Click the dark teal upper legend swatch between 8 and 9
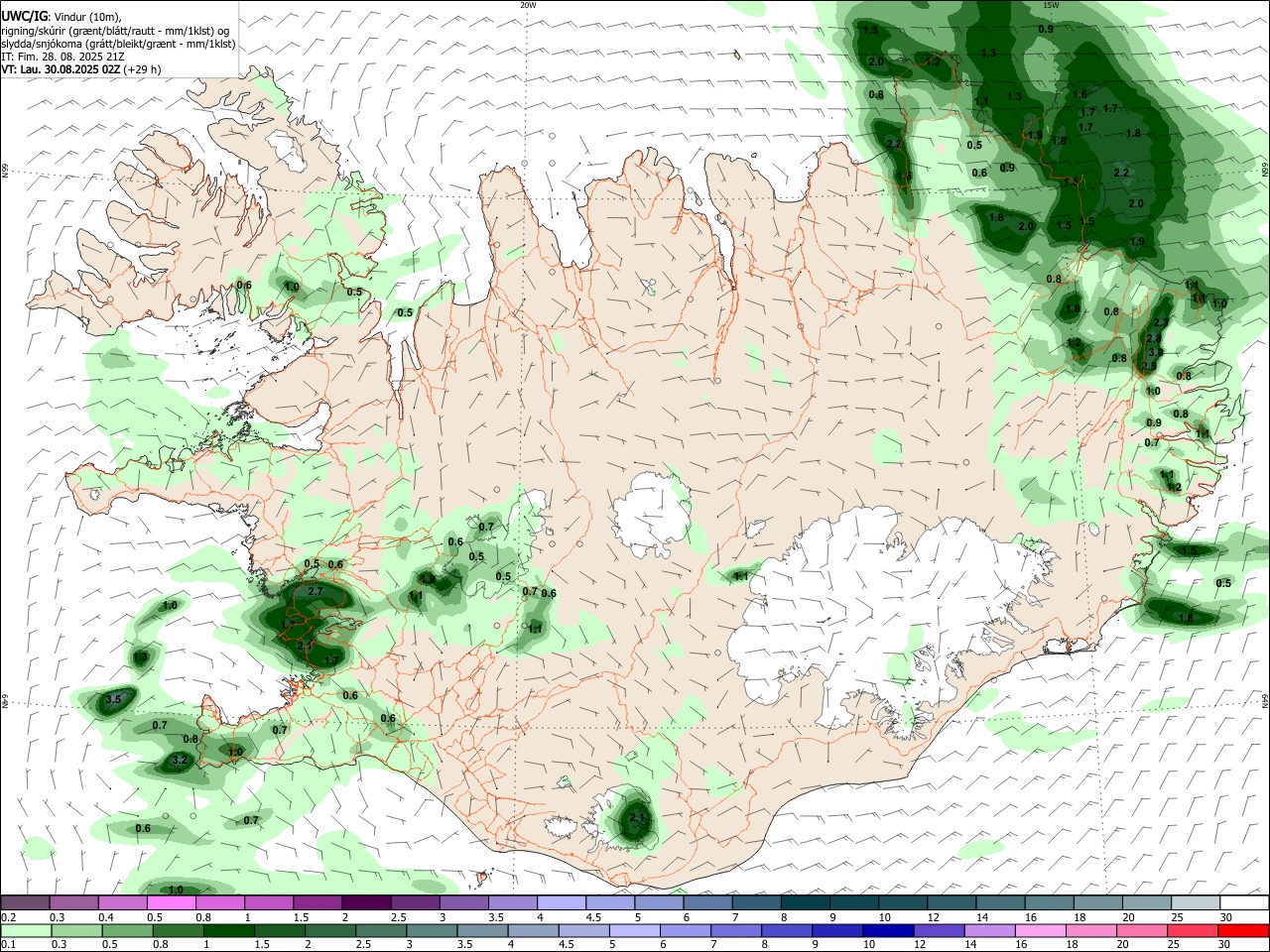Image resolution: width=1270 pixels, height=952 pixels. pyautogui.click(x=805, y=903)
